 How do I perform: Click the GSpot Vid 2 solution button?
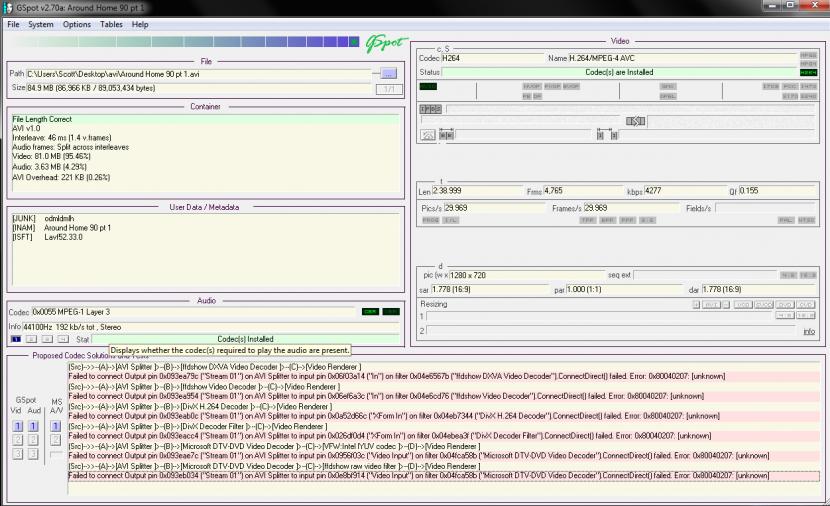pos(17,440)
